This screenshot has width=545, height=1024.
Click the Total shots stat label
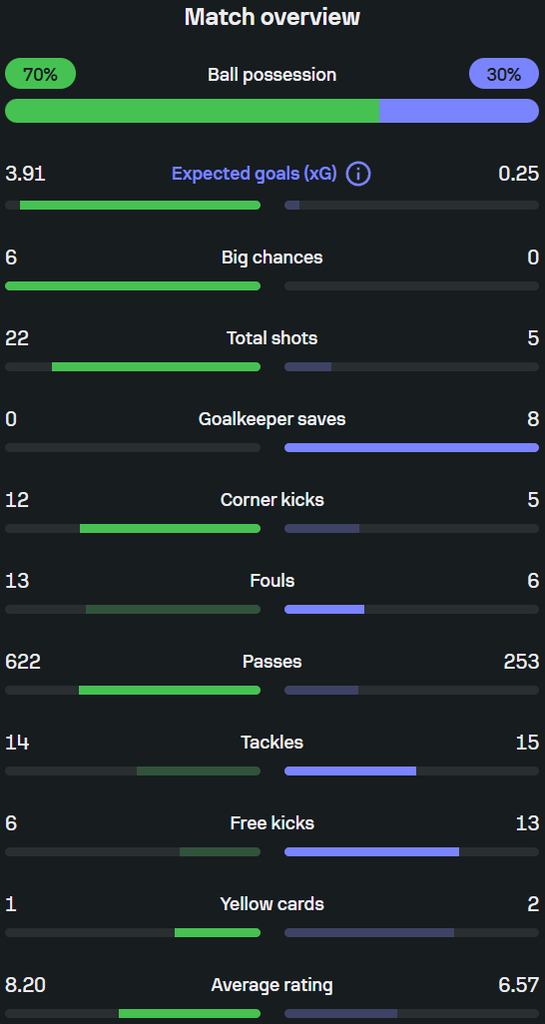pos(272,338)
